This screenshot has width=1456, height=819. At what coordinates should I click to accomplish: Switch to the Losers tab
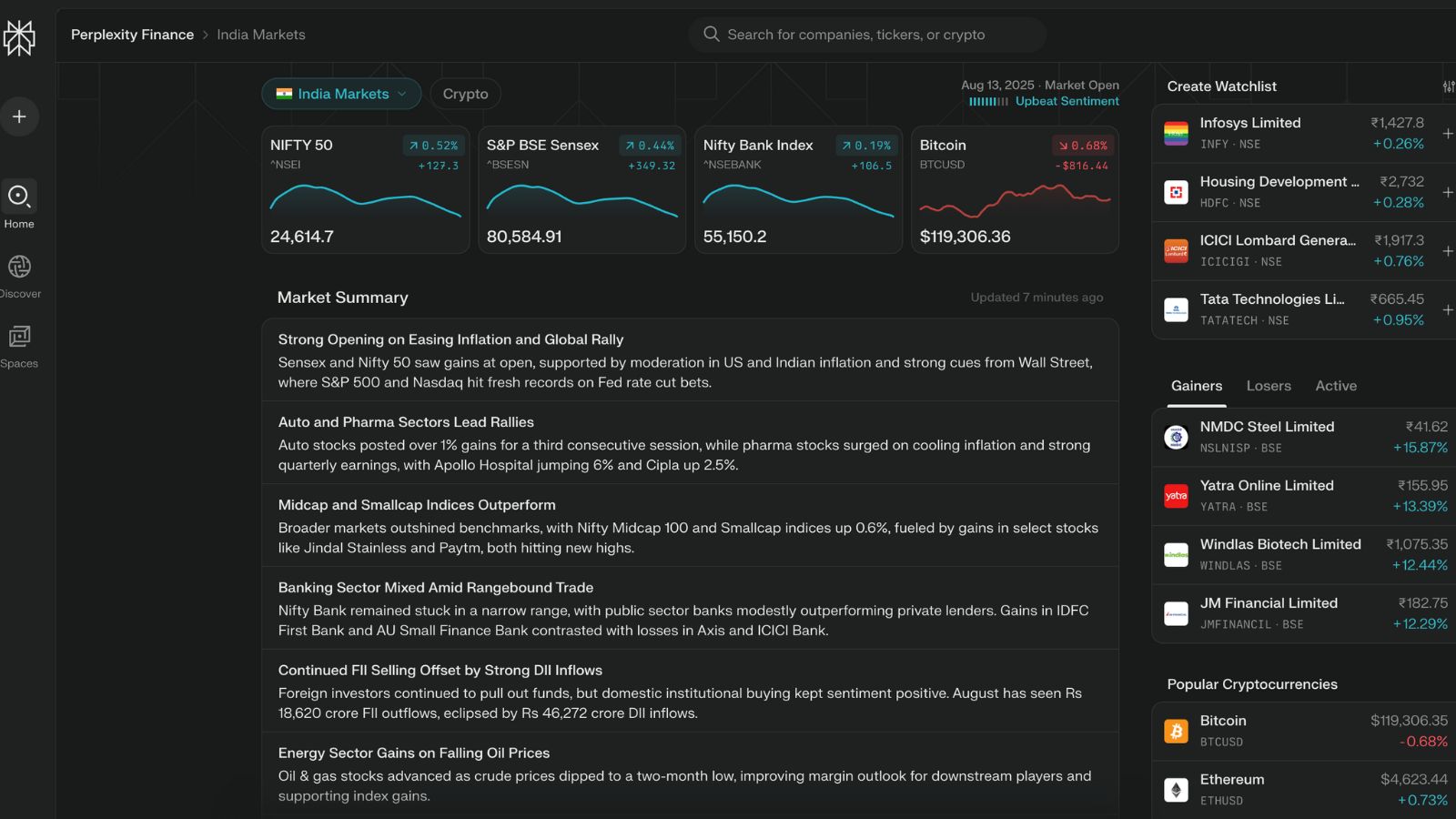[x=1268, y=386]
